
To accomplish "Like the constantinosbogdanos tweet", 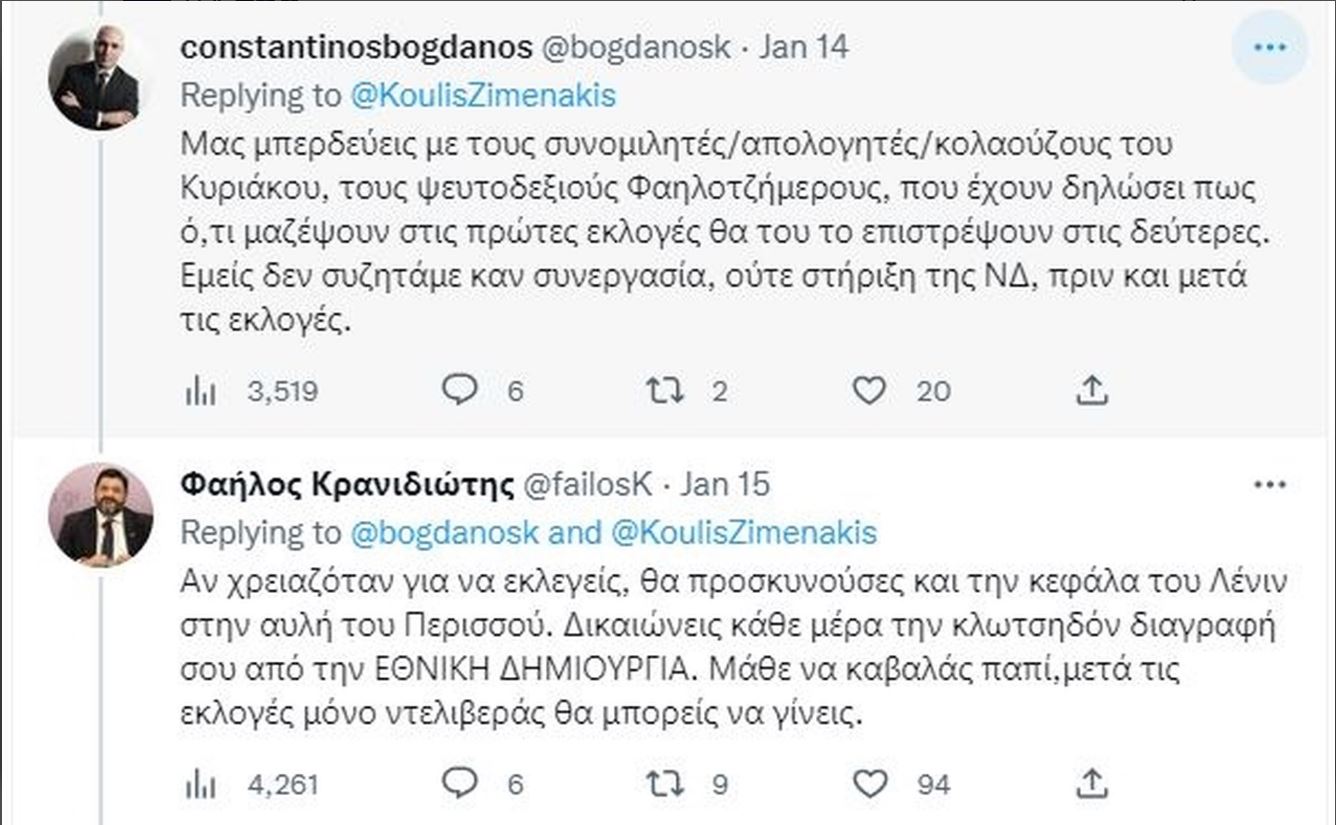I will 869,390.
